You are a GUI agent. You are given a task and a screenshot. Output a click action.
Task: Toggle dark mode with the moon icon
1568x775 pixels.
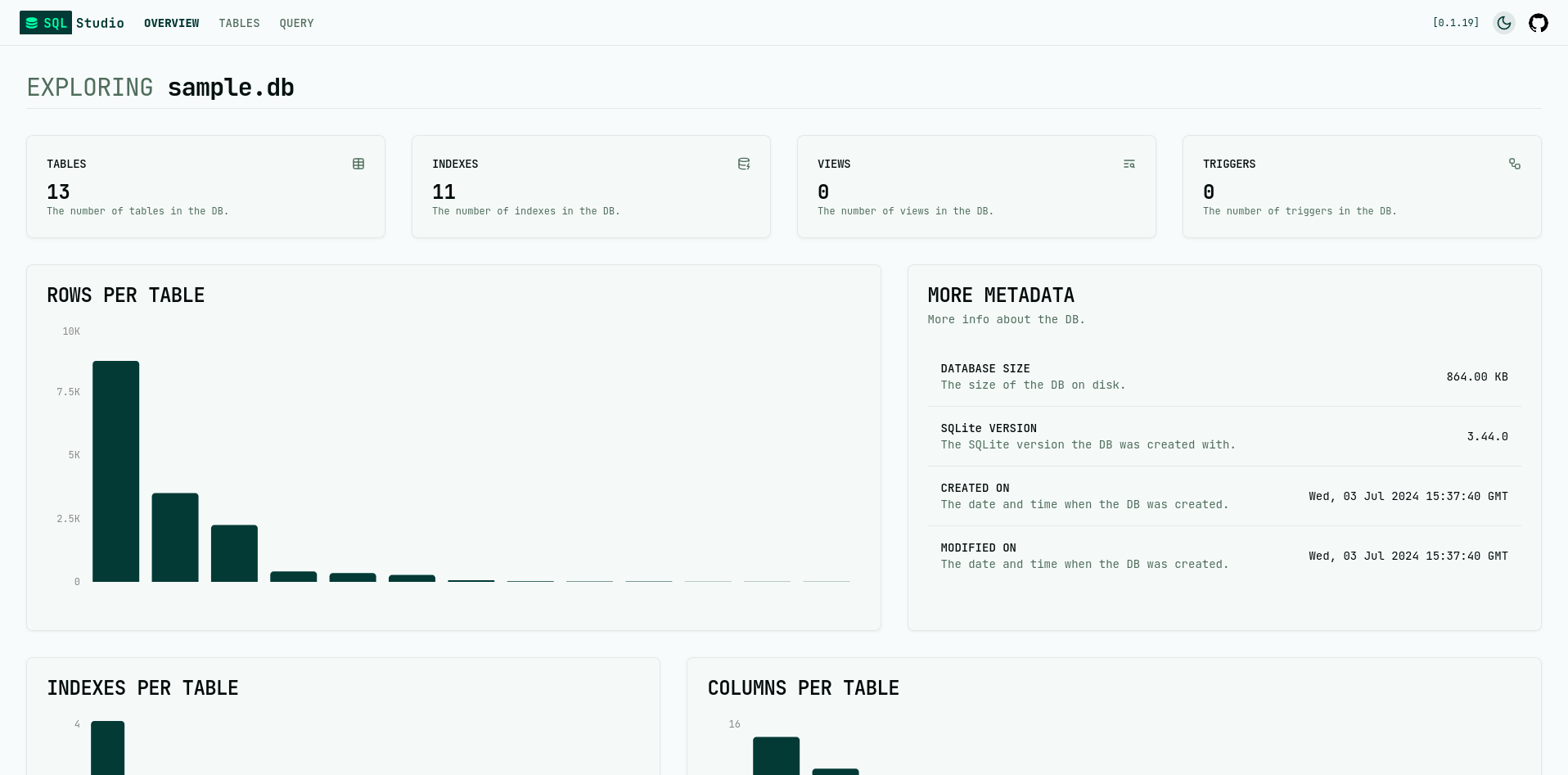pos(1504,23)
